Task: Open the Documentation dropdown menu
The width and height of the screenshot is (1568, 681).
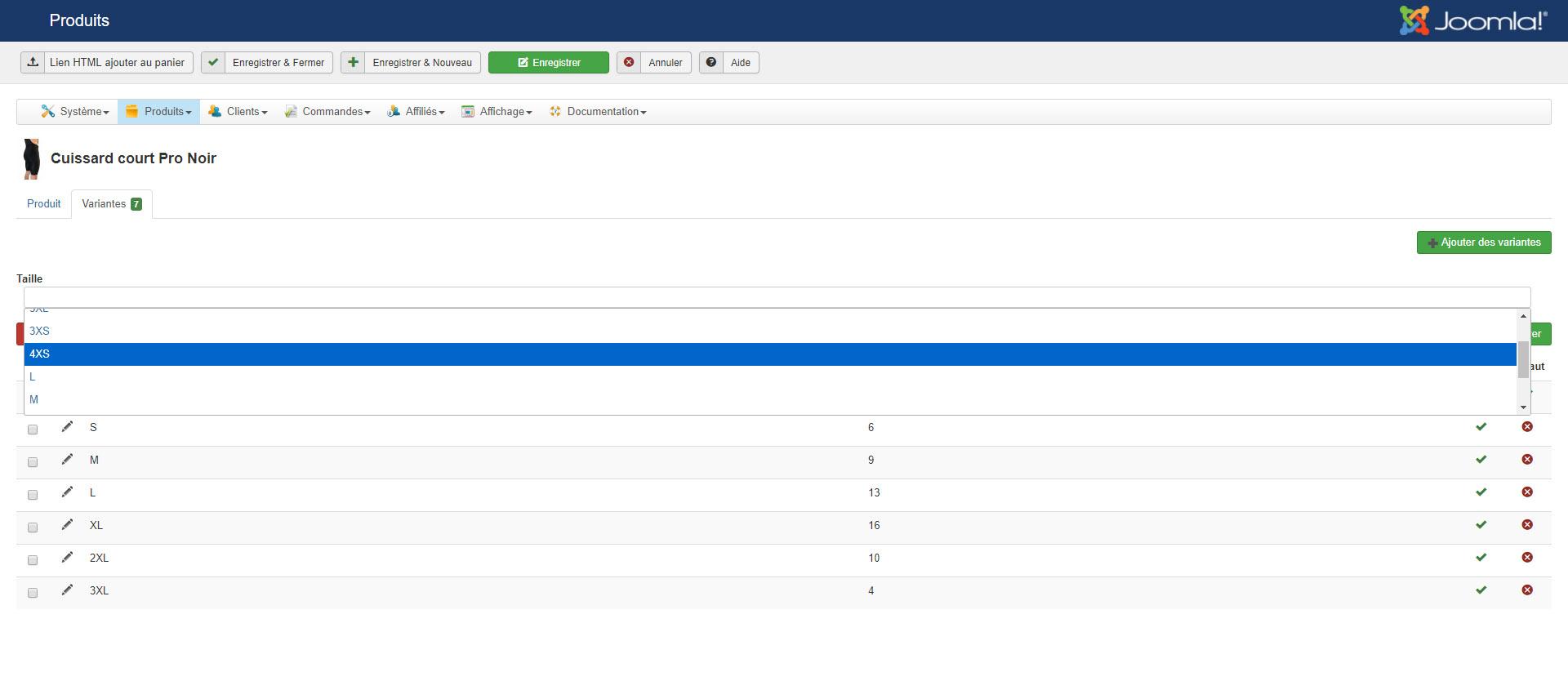Action: coord(598,112)
